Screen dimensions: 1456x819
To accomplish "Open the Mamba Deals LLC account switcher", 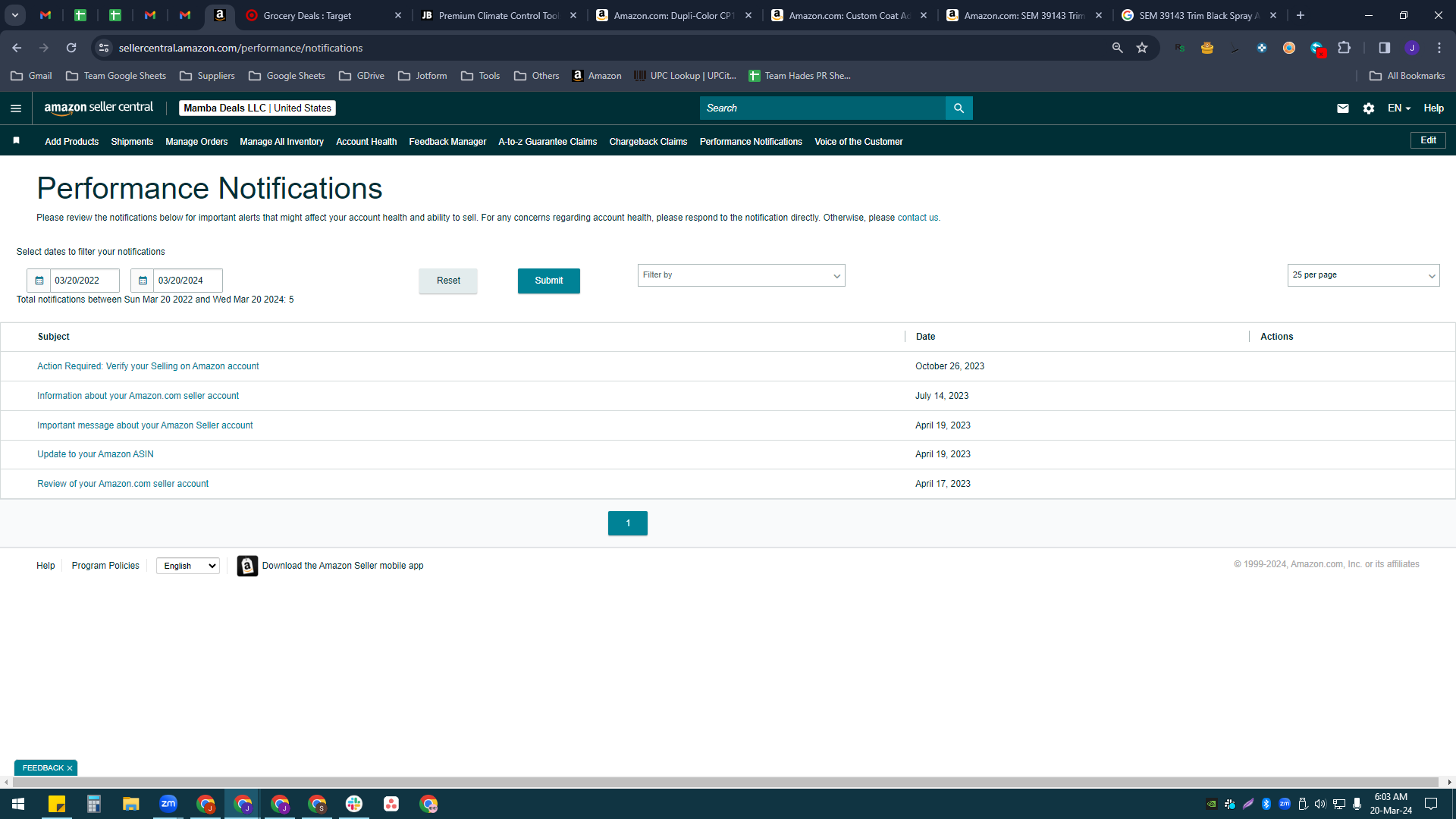I will 257,108.
